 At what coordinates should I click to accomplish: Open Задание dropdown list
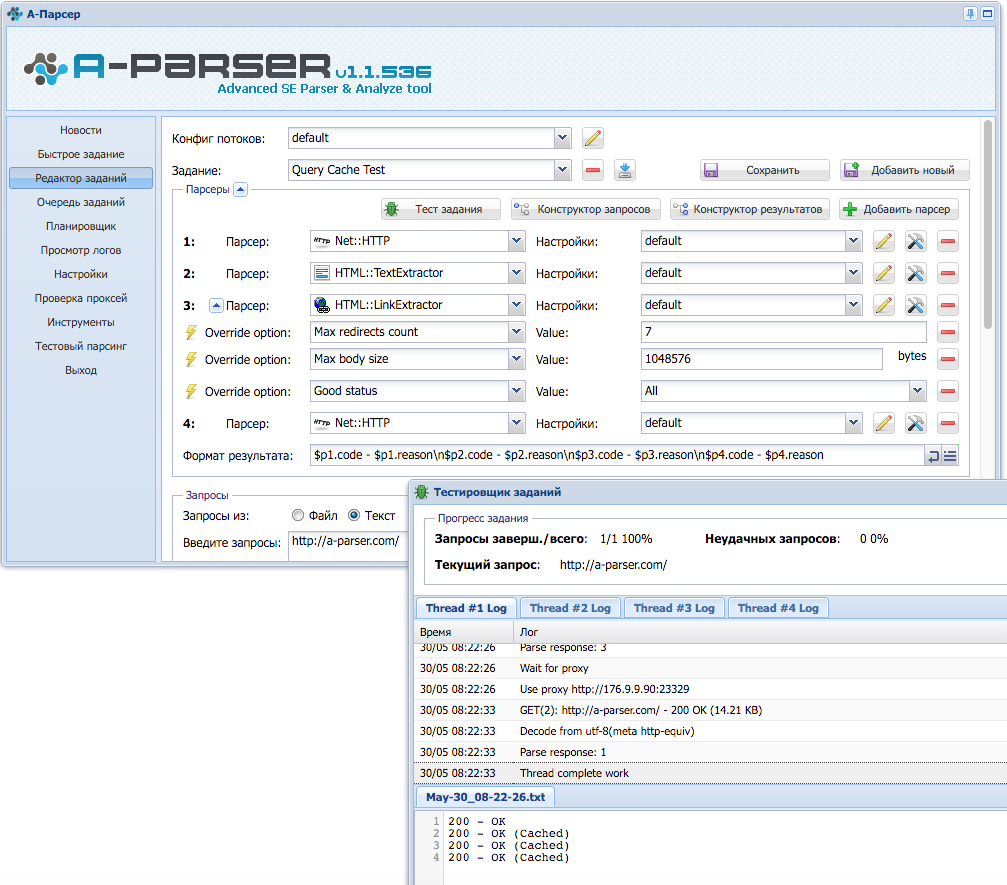(562, 170)
